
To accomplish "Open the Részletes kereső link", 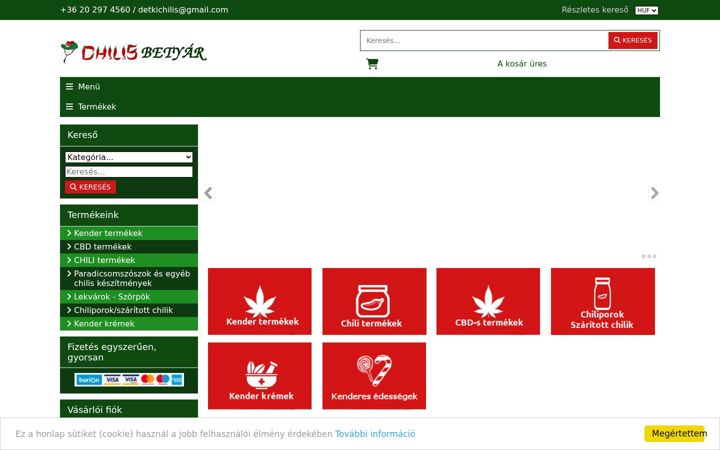I will pos(595,10).
